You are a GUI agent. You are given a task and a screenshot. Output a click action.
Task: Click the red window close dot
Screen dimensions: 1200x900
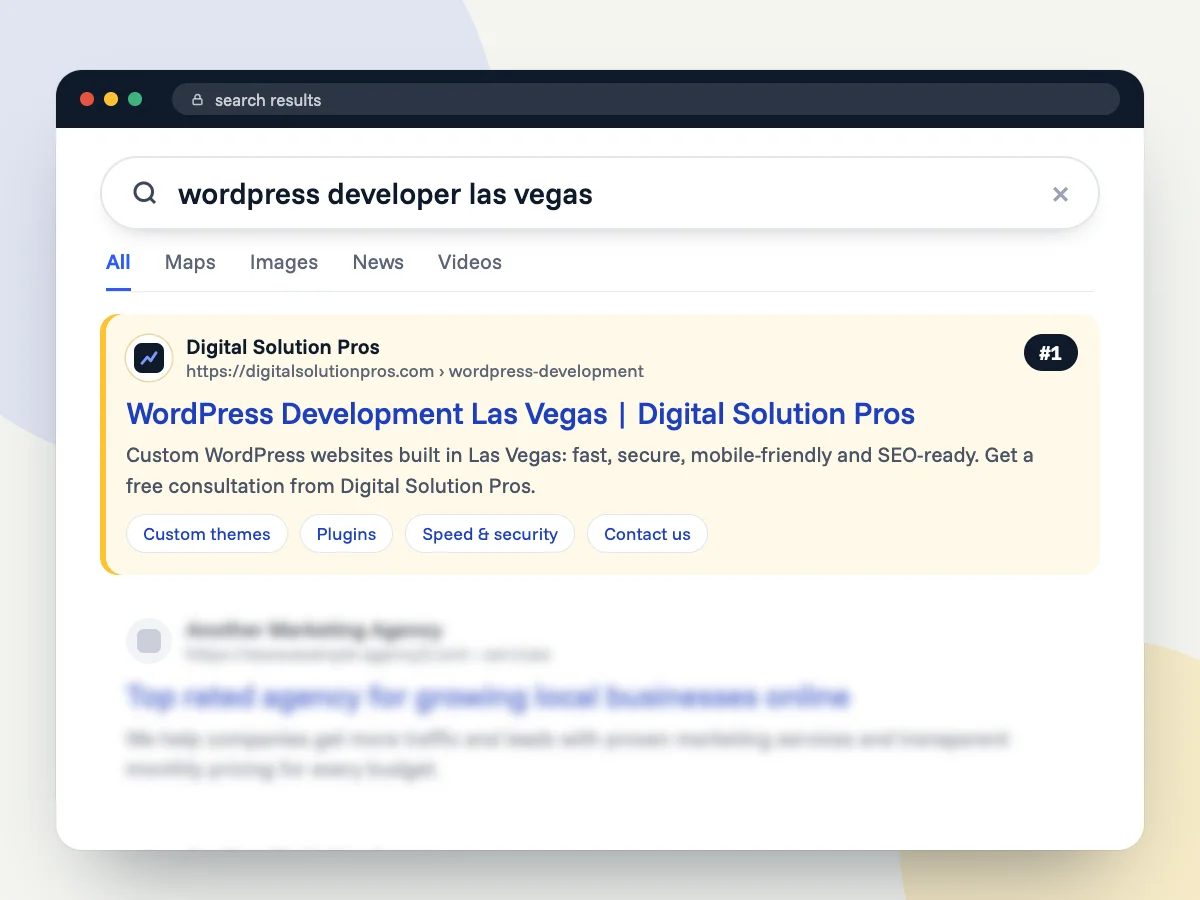(87, 99)
